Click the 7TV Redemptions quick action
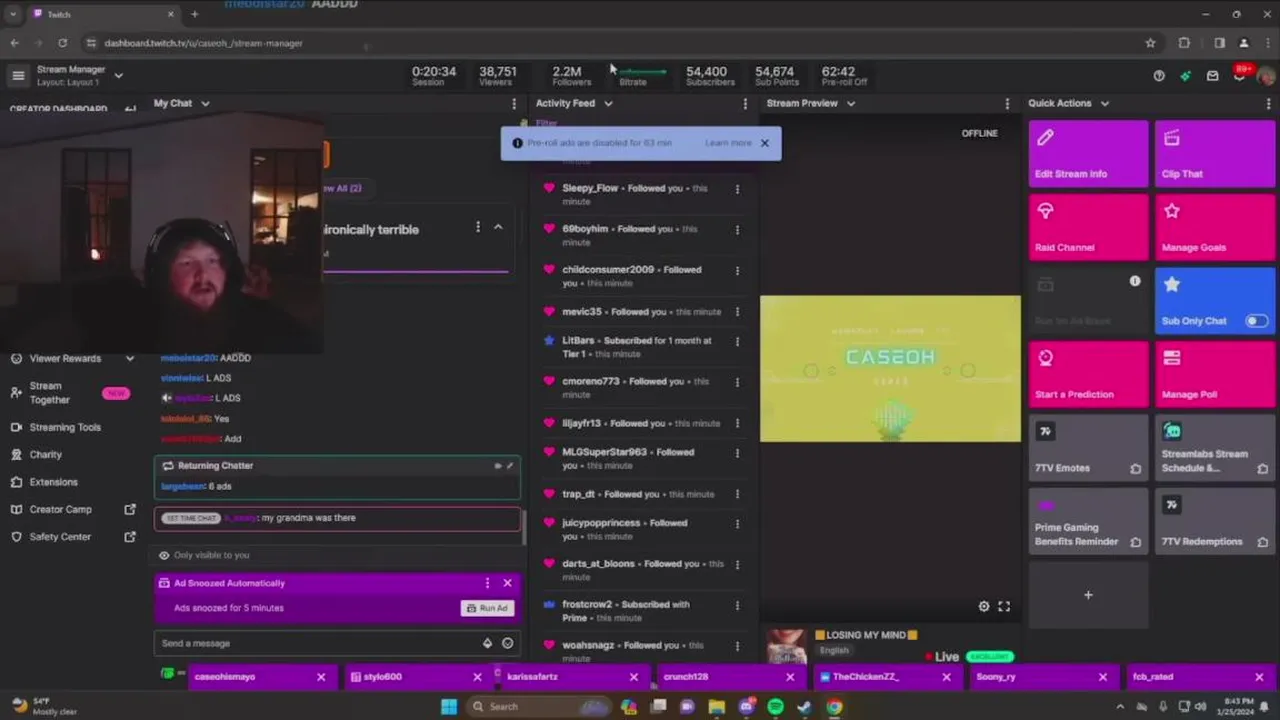Viewport: 1280px width, 720px height. [1215, 521]
